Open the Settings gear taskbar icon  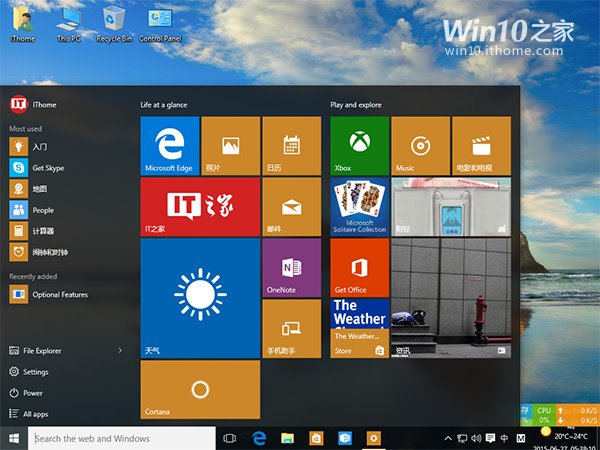(x=373, y=438)
